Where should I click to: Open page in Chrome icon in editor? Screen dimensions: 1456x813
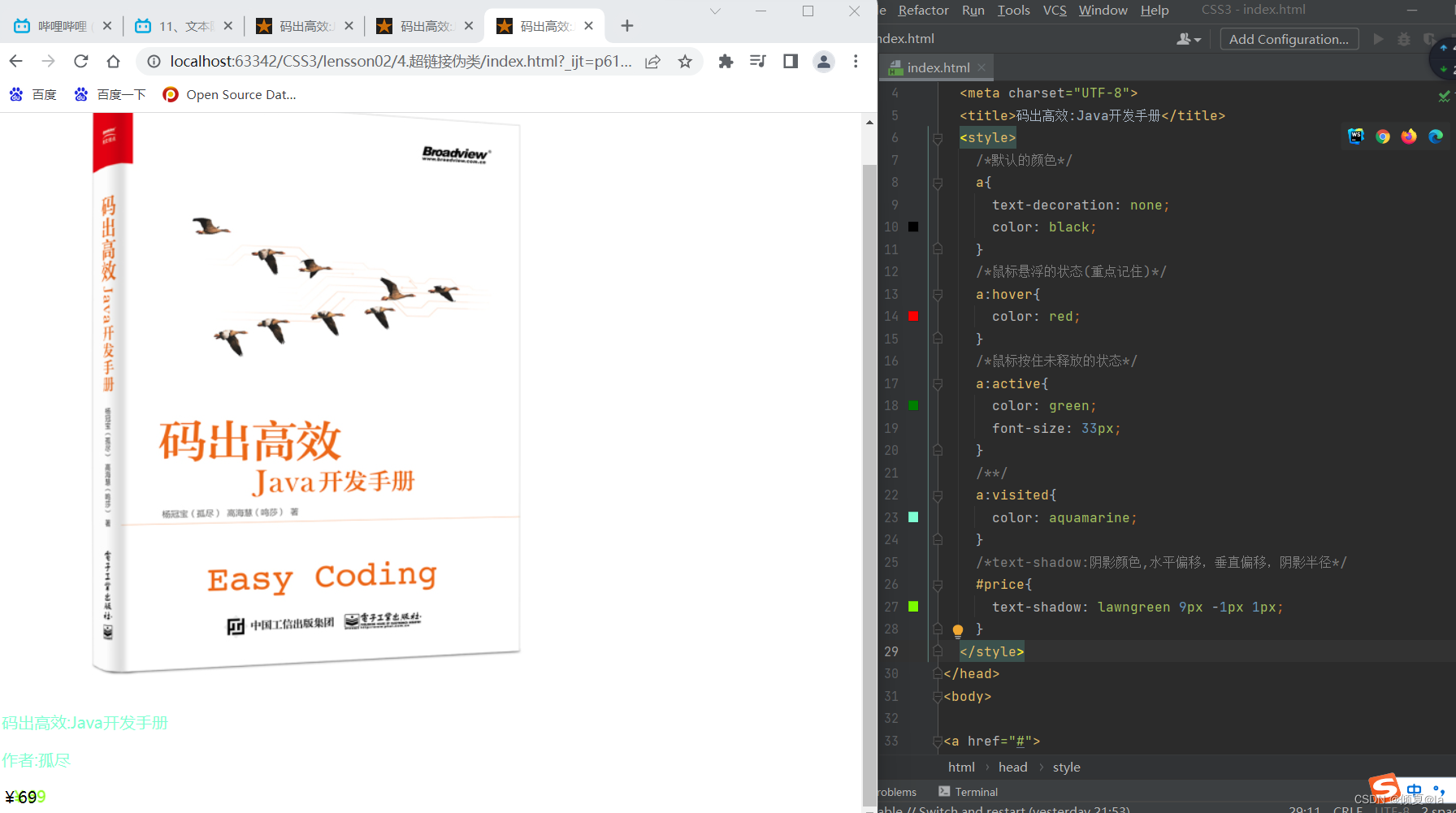tap(1383, 136)
